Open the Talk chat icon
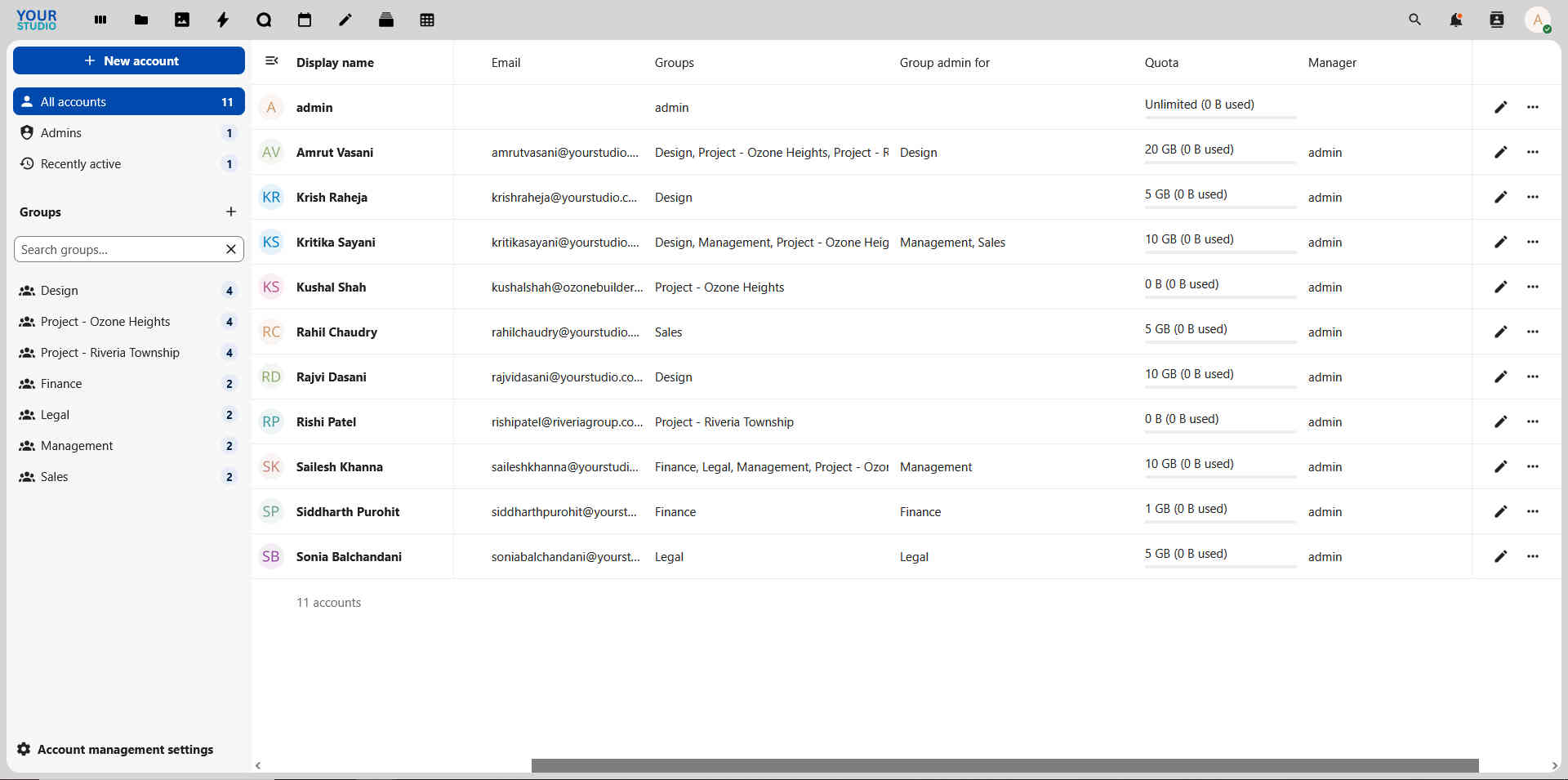 pyautogui.click(x=264, y=20)
